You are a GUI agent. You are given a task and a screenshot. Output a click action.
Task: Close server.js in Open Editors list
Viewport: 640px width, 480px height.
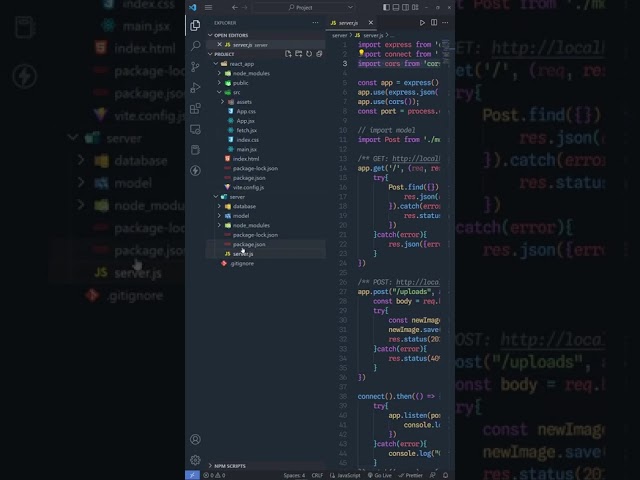(x=220, y=44)
